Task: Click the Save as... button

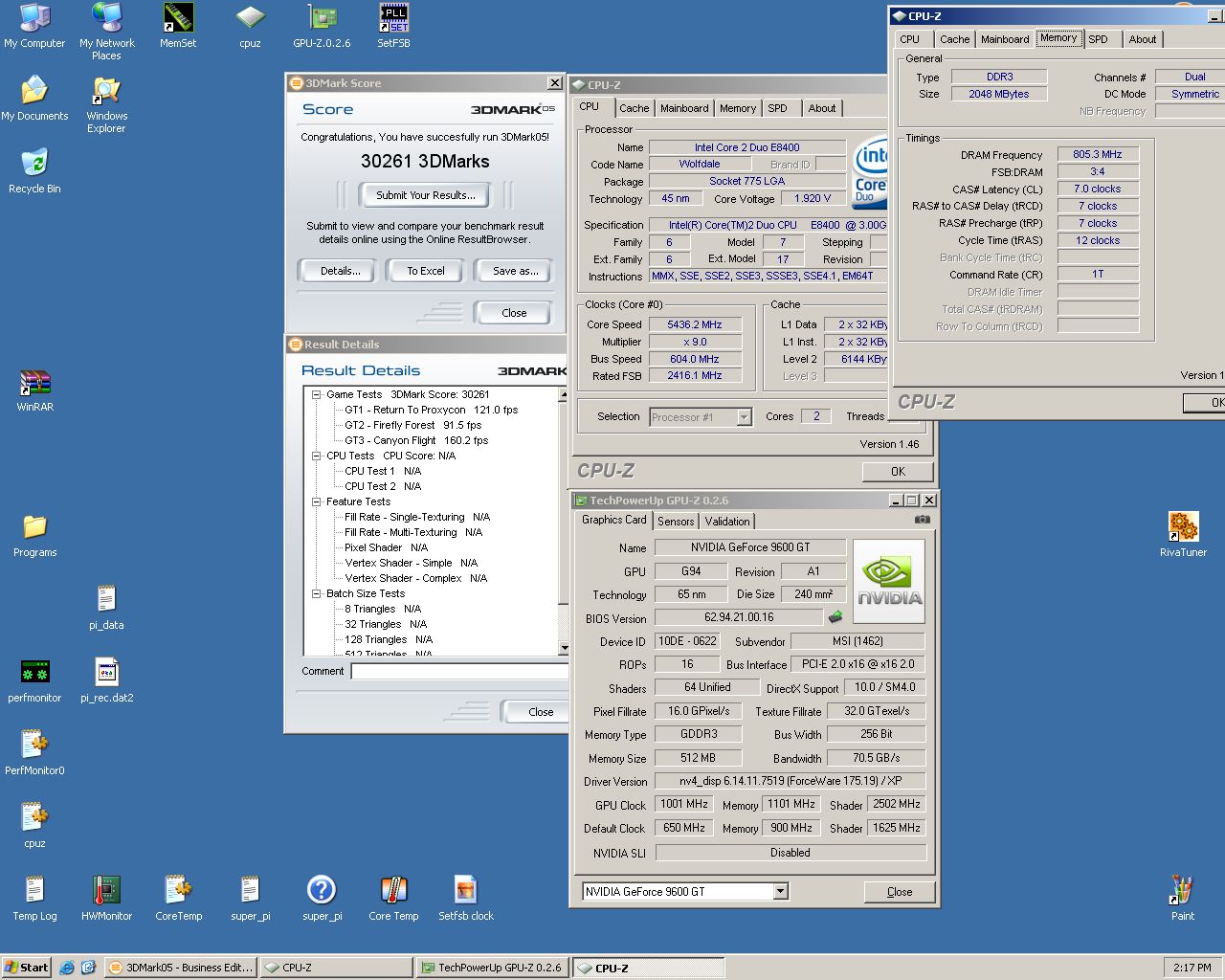Action: (515, 271)
